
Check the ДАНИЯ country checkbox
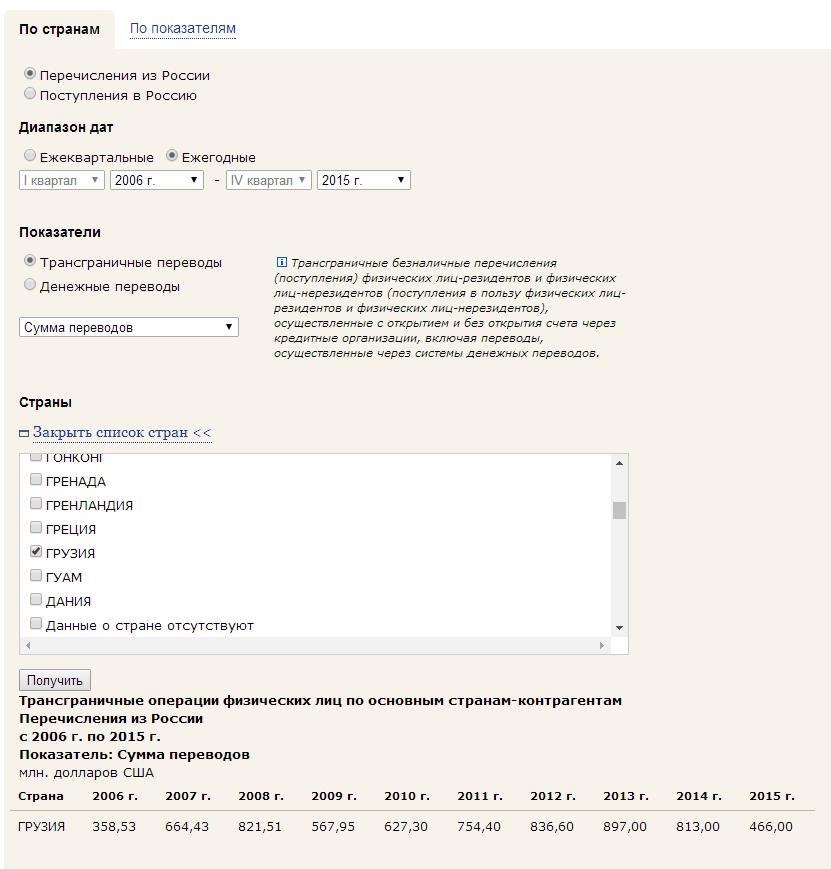[36, 599]
